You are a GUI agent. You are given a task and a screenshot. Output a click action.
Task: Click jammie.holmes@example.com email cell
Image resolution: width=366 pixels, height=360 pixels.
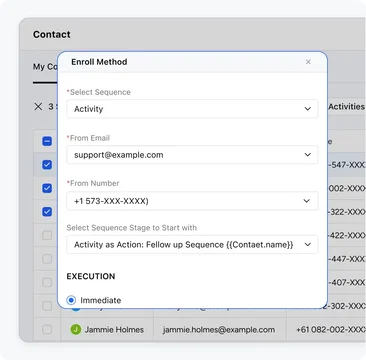point(219,330)
